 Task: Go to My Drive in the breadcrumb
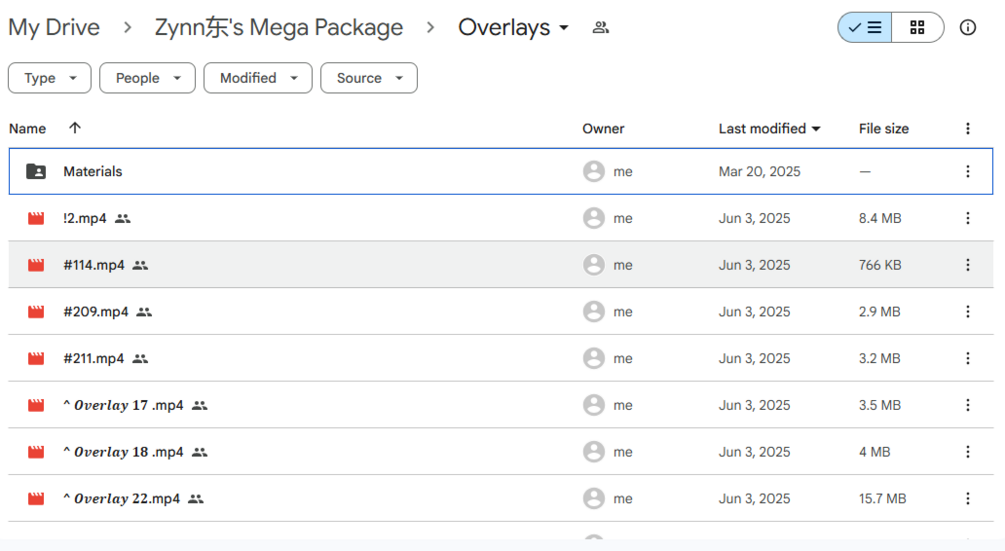[54, 28]
